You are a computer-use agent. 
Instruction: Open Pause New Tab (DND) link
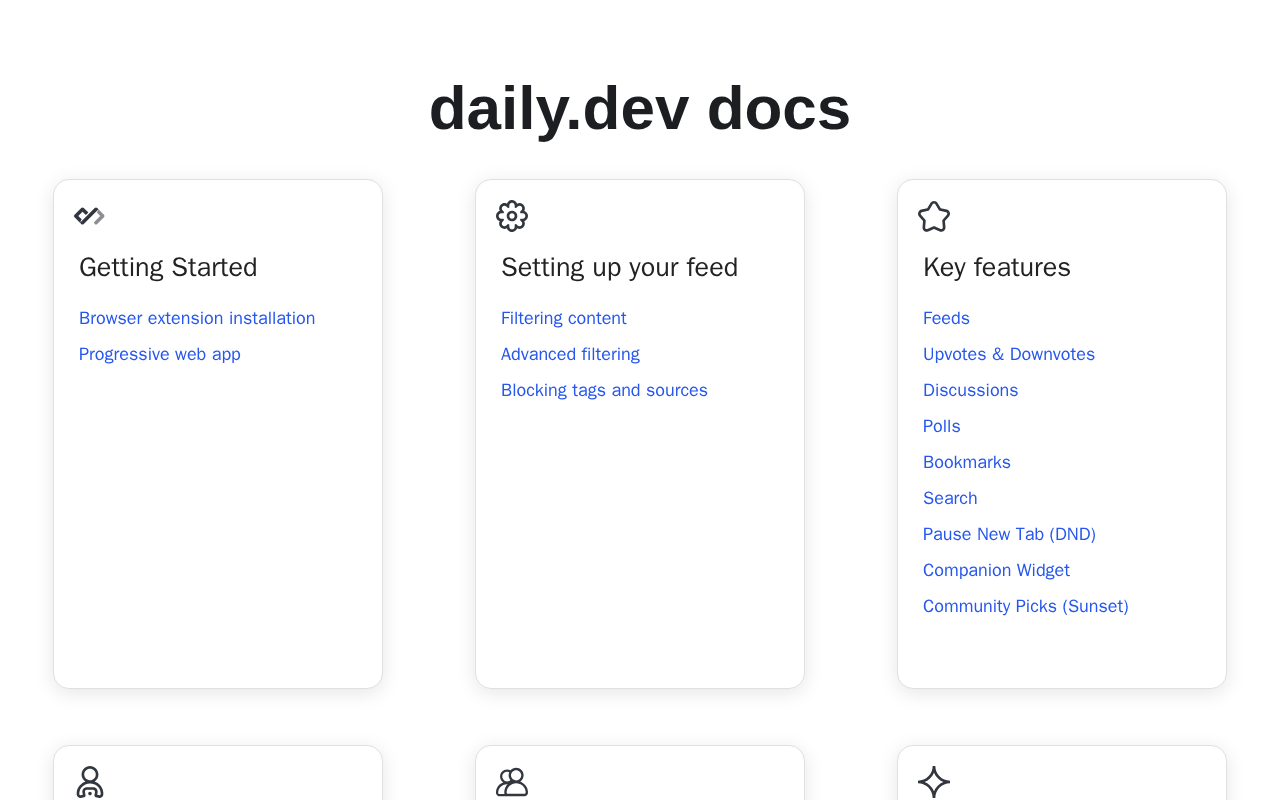1009,534
